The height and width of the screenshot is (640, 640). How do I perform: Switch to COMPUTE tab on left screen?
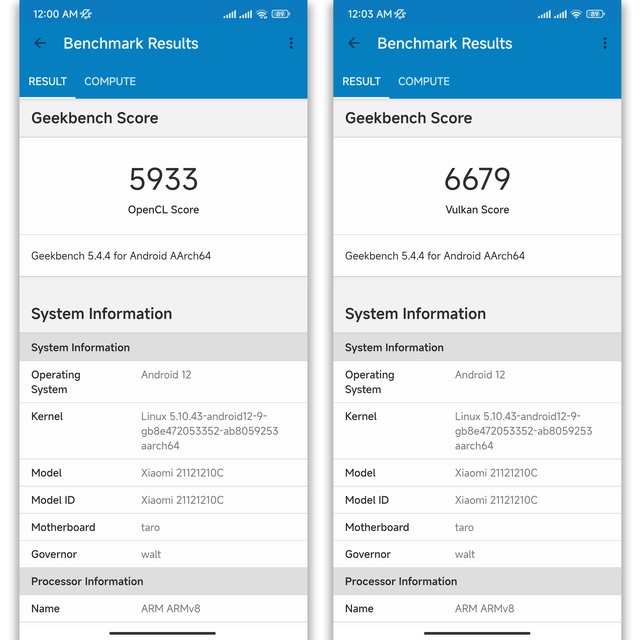pos(110,81)
